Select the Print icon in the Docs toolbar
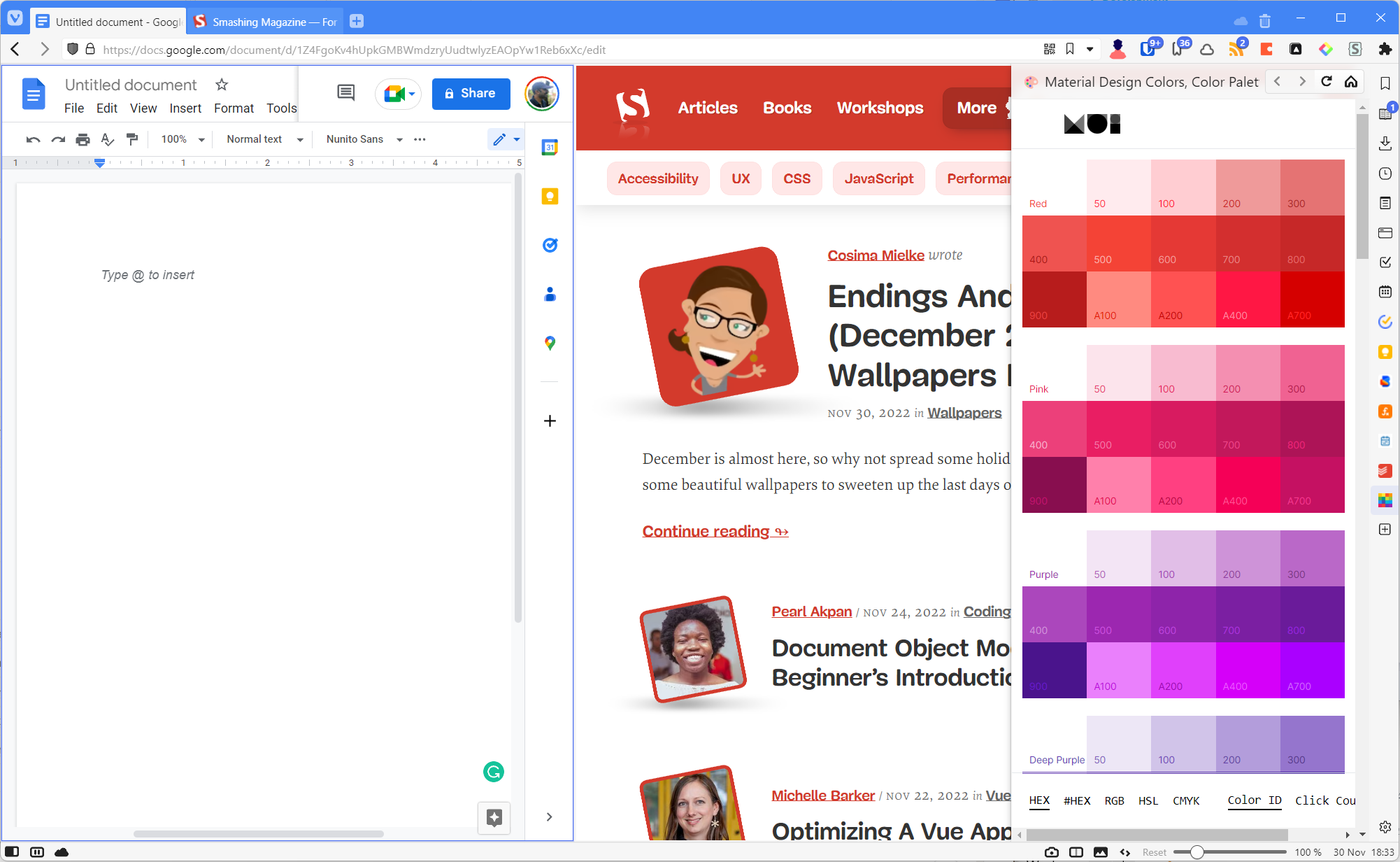 (83, 139)
